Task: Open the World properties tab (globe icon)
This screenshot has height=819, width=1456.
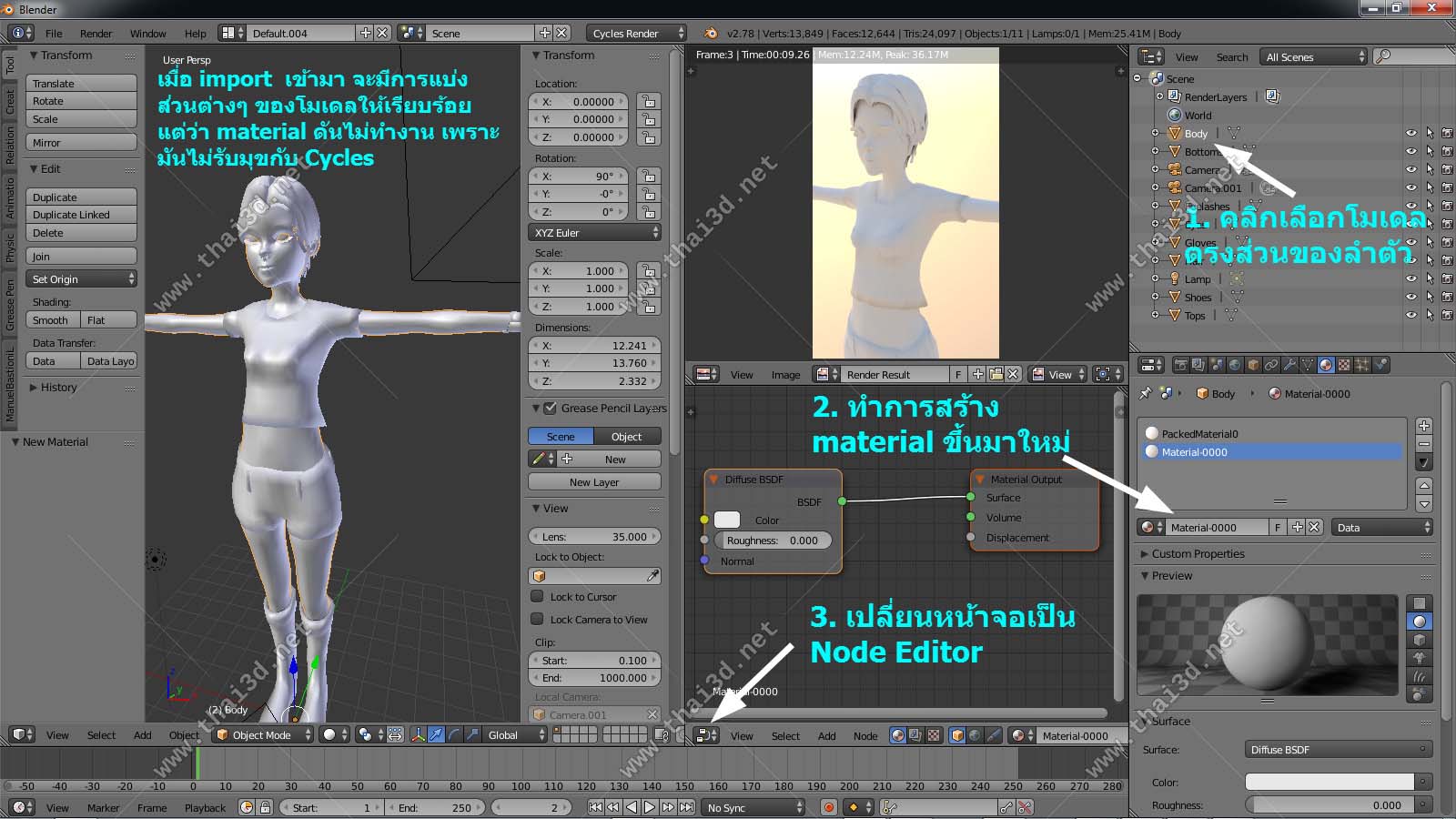Action: click(1235, 365)
